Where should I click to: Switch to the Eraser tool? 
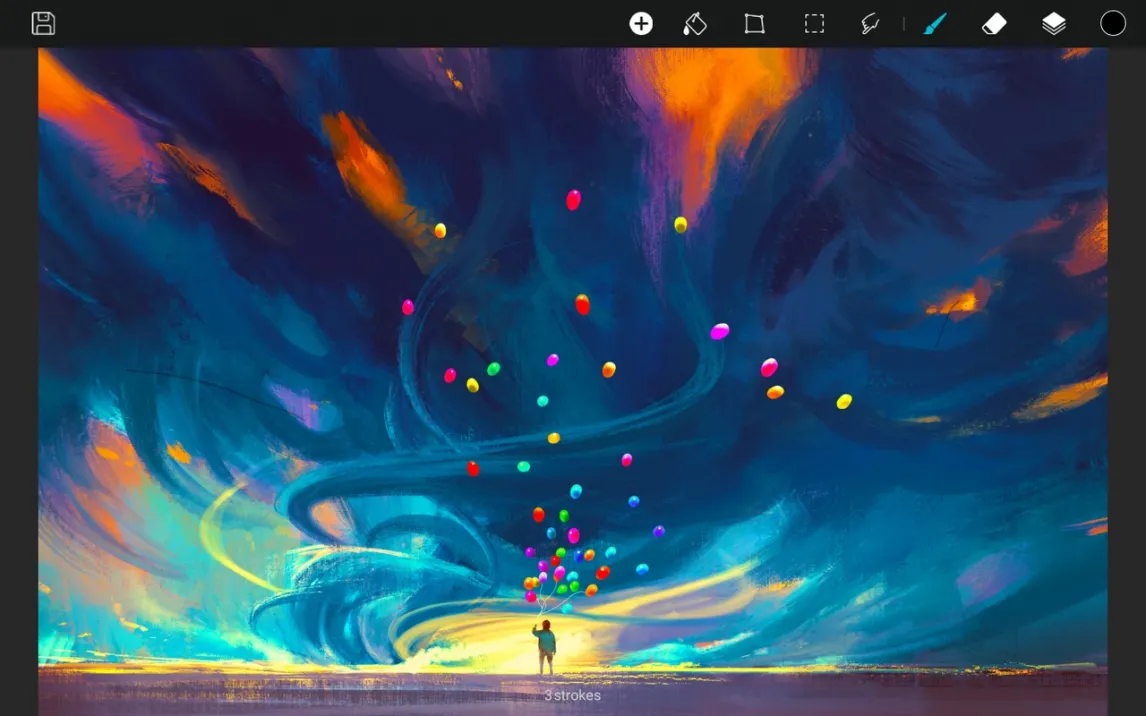(994, 24)
